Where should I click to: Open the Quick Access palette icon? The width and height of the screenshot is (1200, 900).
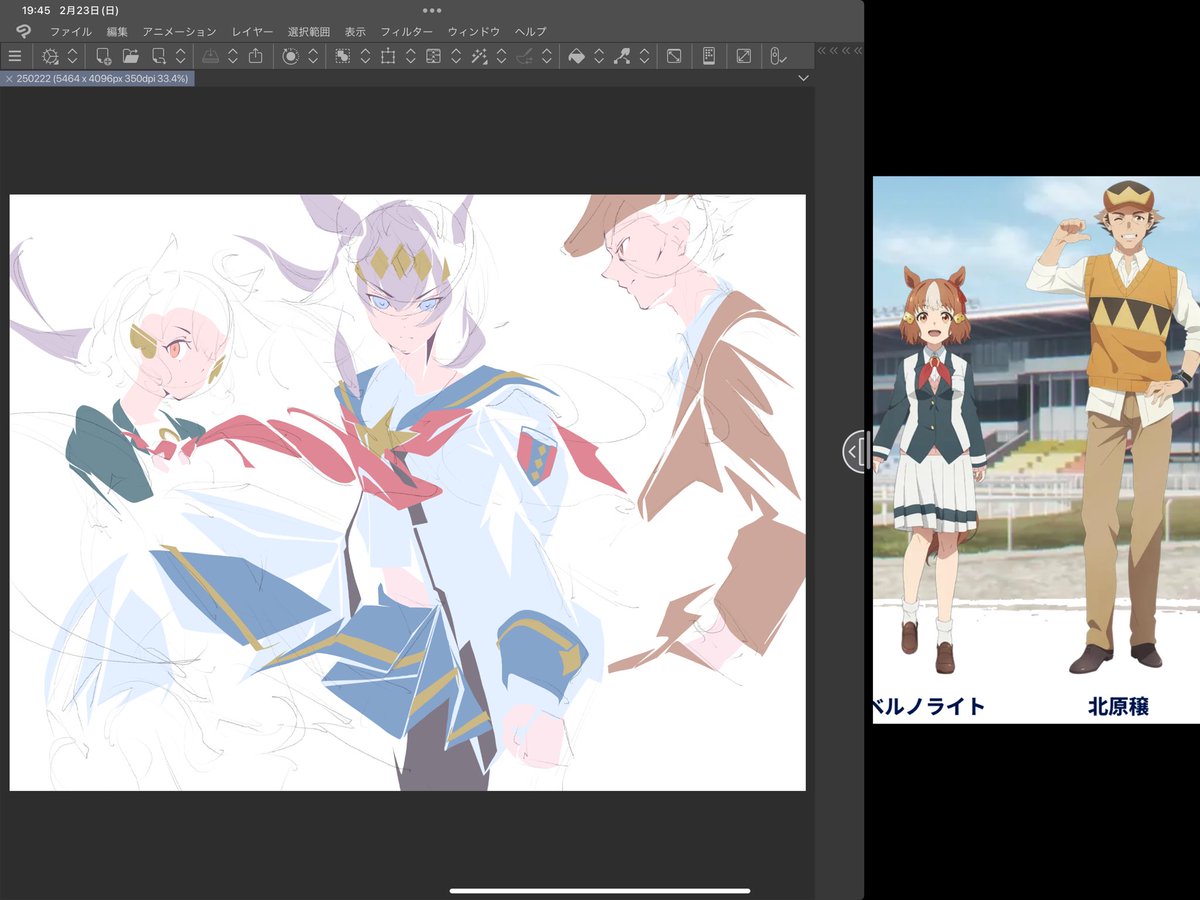pos(709,57)
